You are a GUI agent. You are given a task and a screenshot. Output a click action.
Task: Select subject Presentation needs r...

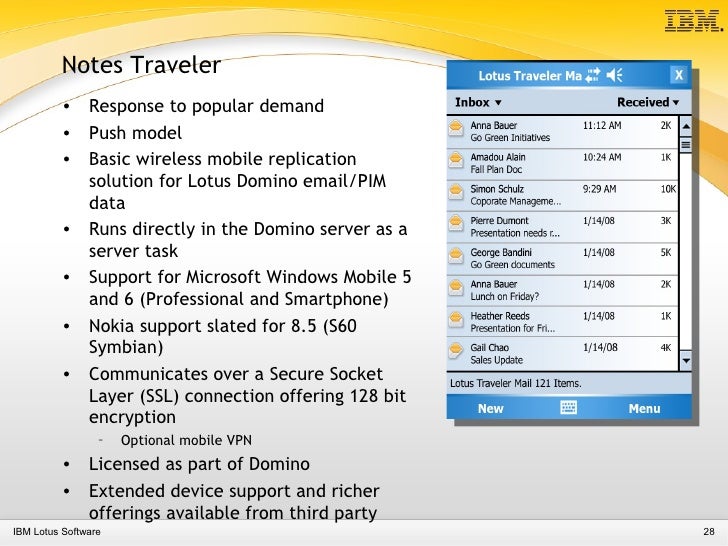(515, 233)
